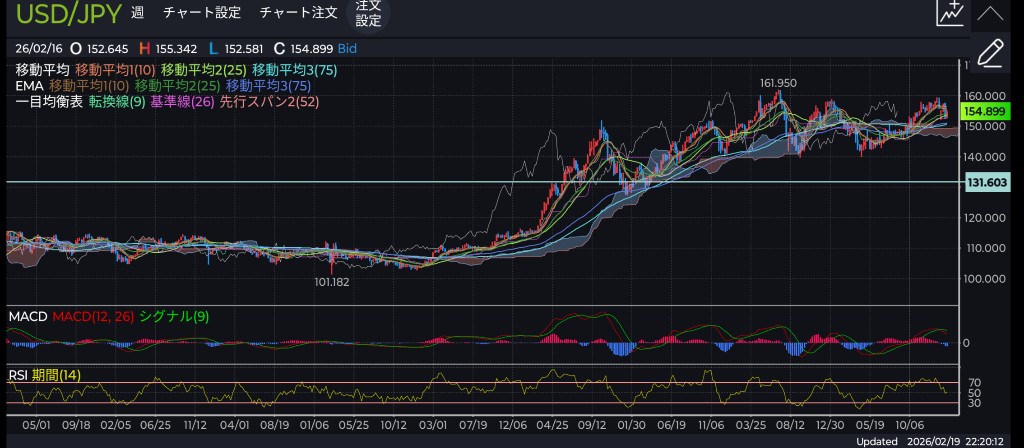
Task: Collapse the header with the up chevron
Action: coord(989,14)
